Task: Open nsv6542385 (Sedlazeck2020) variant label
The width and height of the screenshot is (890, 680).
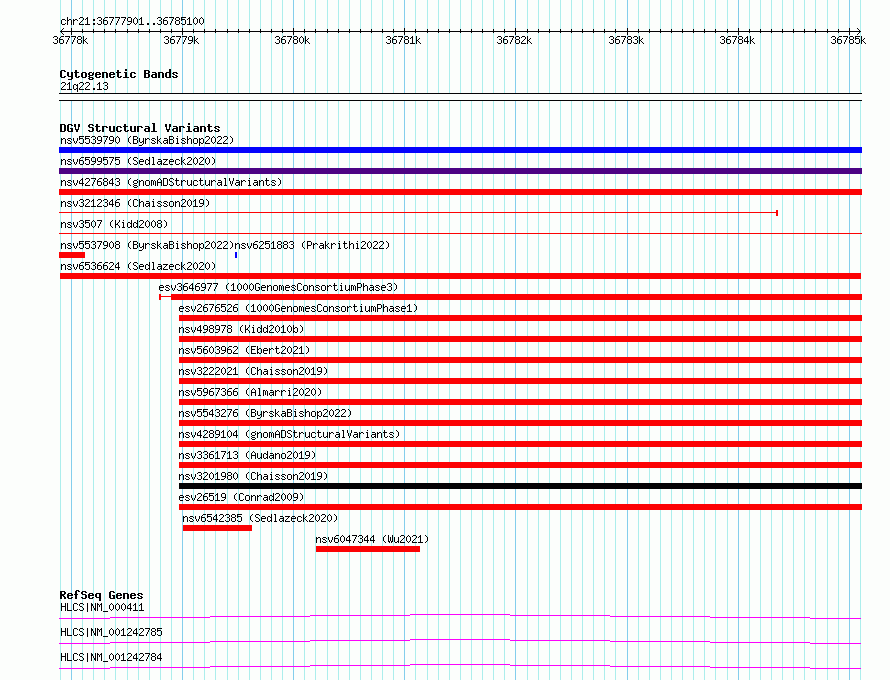Action: [260, 518]
